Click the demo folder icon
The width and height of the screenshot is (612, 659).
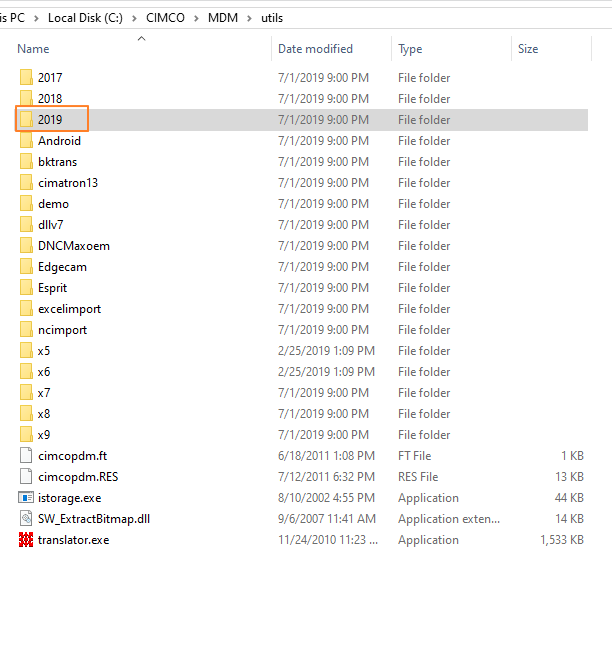tap(26, 203)
